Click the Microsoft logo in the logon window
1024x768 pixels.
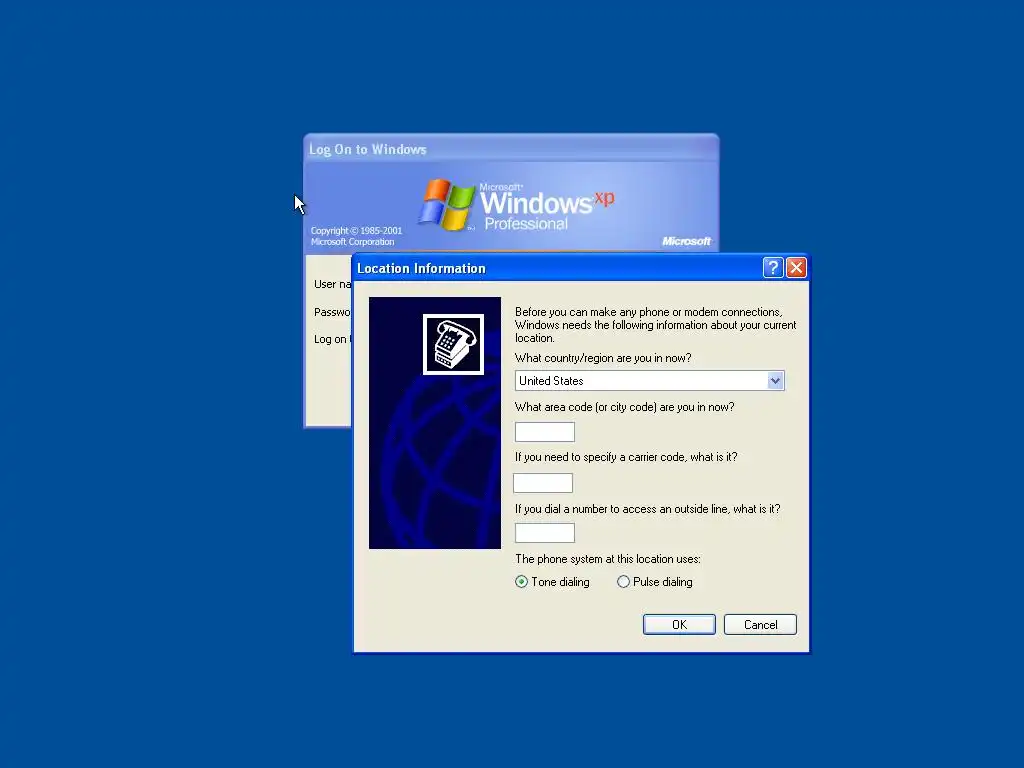tap(686, 241)
